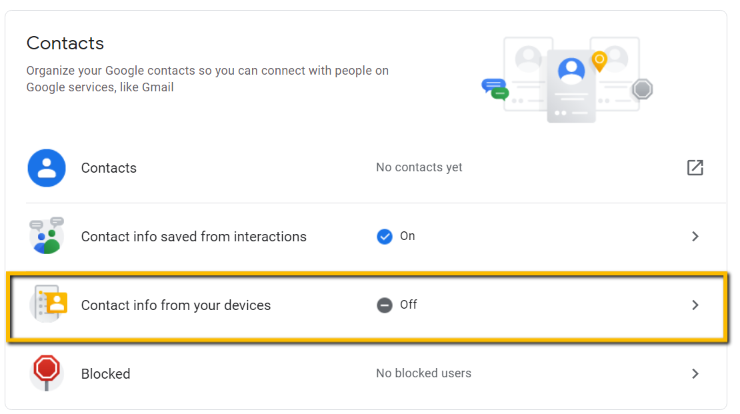Click the yellow location pin in illustration
Image resolution: width=740 pixels, height=414 pixels.
[x=599, y=61]
